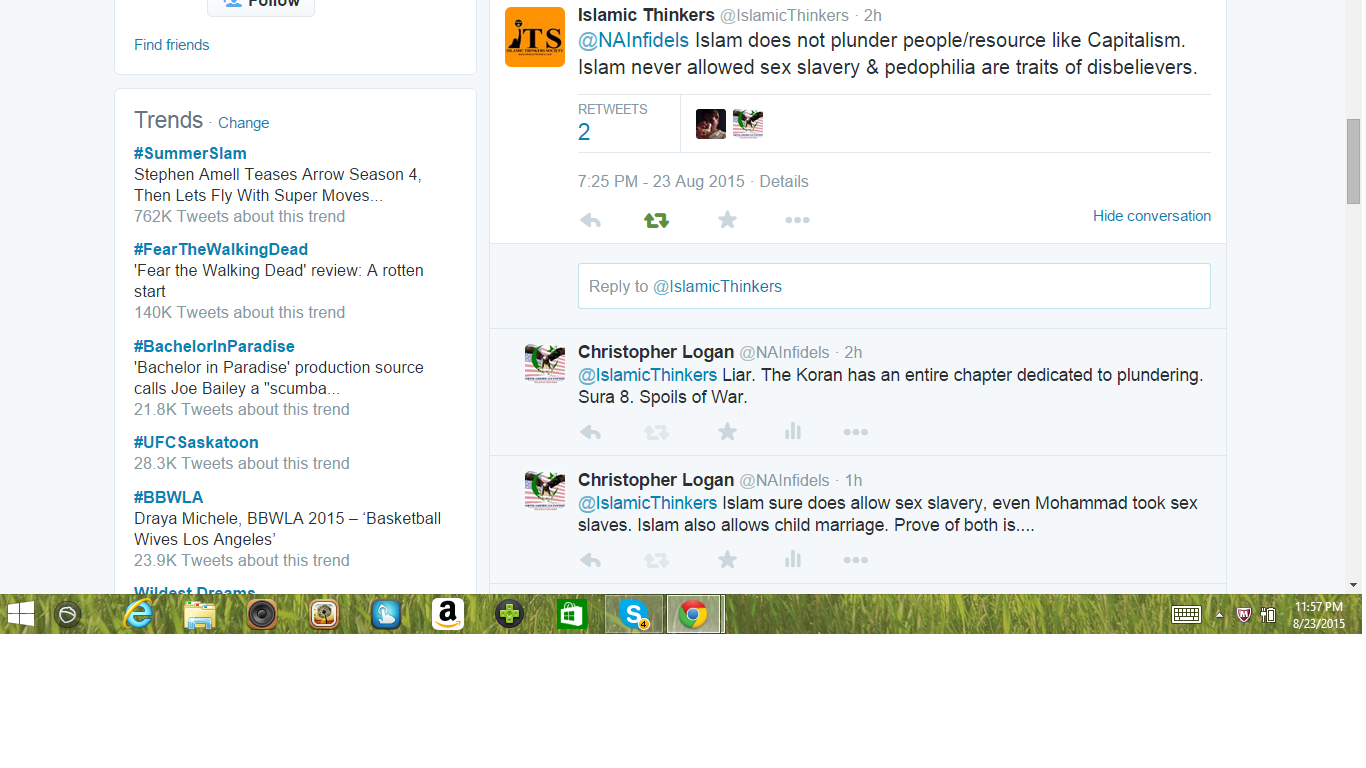Open the #BachelorInParadise trend

click(x=214, y=346)
